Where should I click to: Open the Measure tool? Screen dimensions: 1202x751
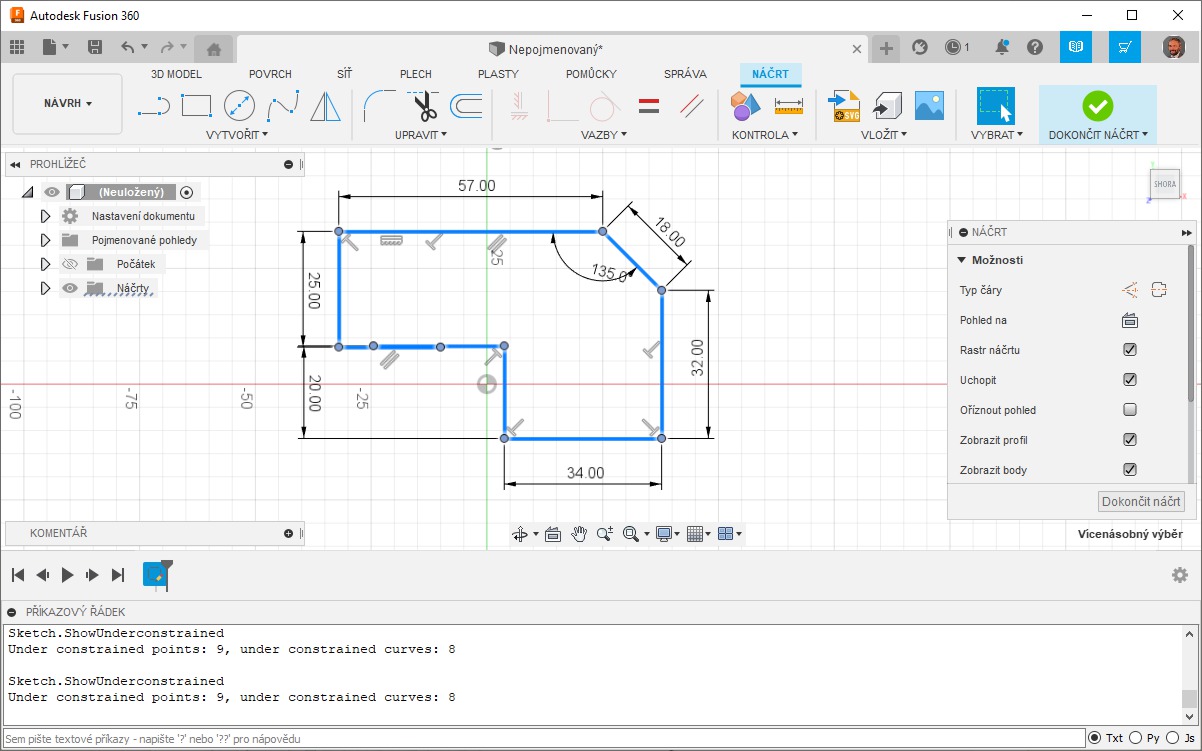(x=789, y=106)
